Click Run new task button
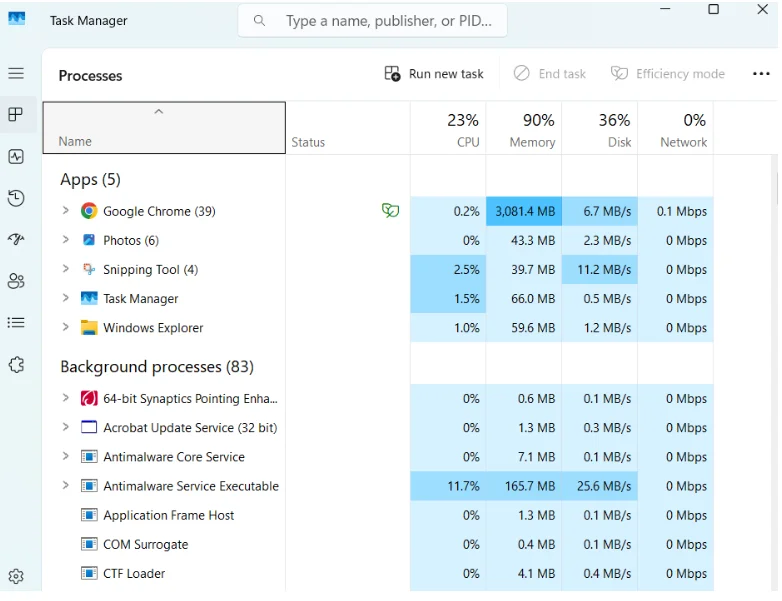The height and width of the screenshot is (601, 782). coord(434,74)
